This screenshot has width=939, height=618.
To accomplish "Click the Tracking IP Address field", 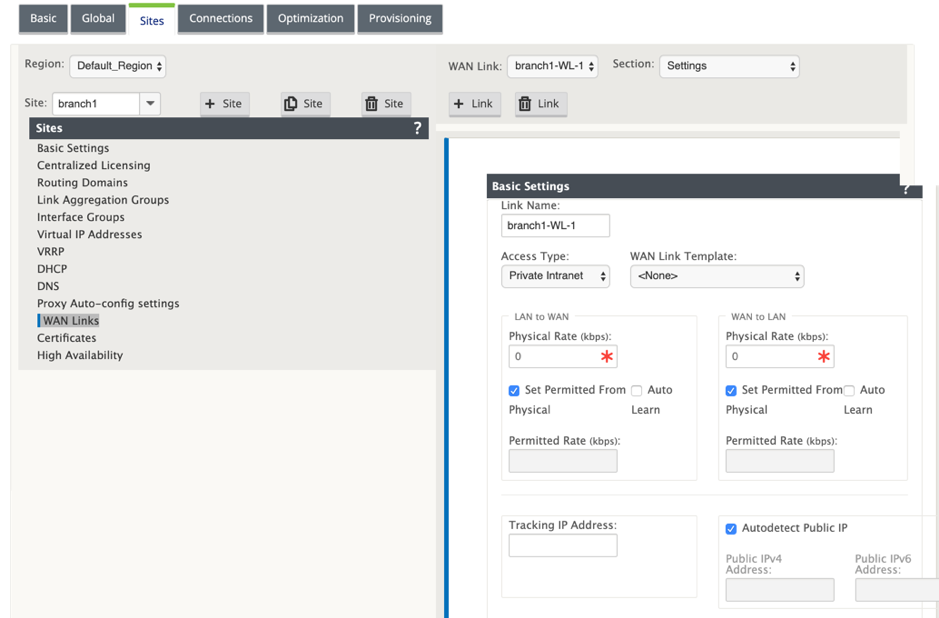I will 563,546.
